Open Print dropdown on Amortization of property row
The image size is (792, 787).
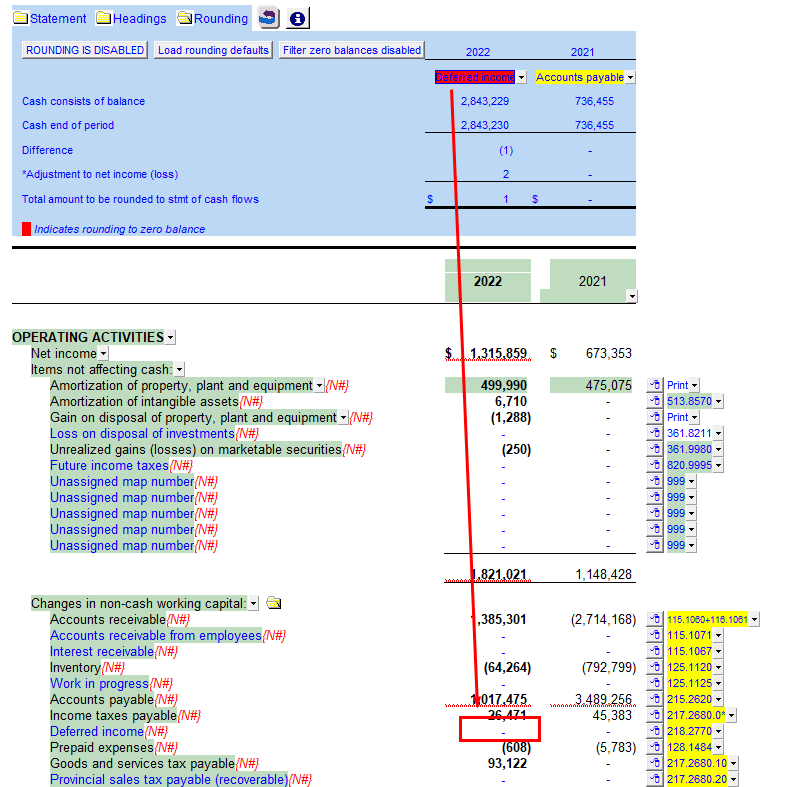pos(695,385)
